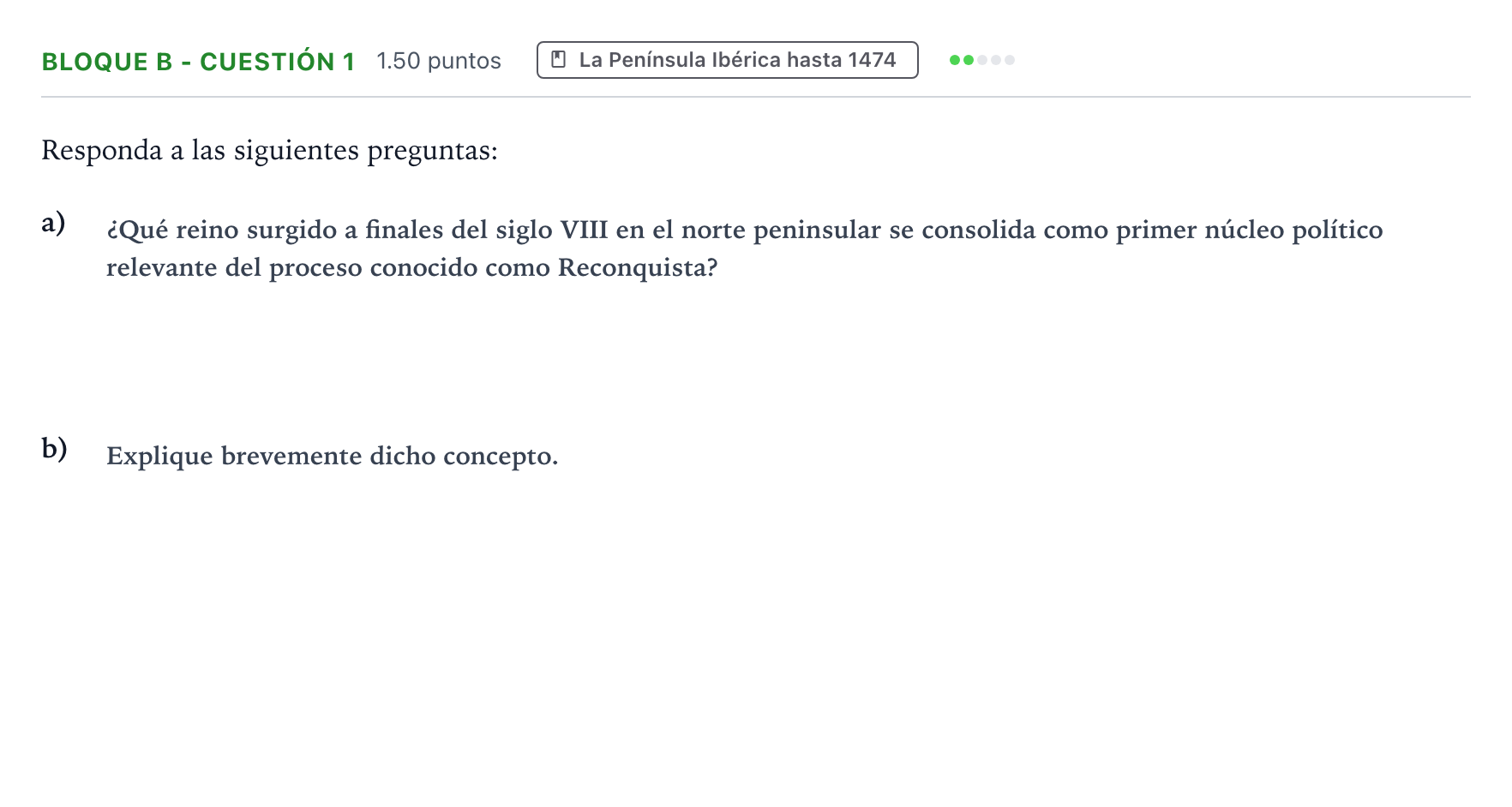Click the Roman numeral 'VIII' in question a
Viewport: 1512px width, 807px height.
coord(584,230)
